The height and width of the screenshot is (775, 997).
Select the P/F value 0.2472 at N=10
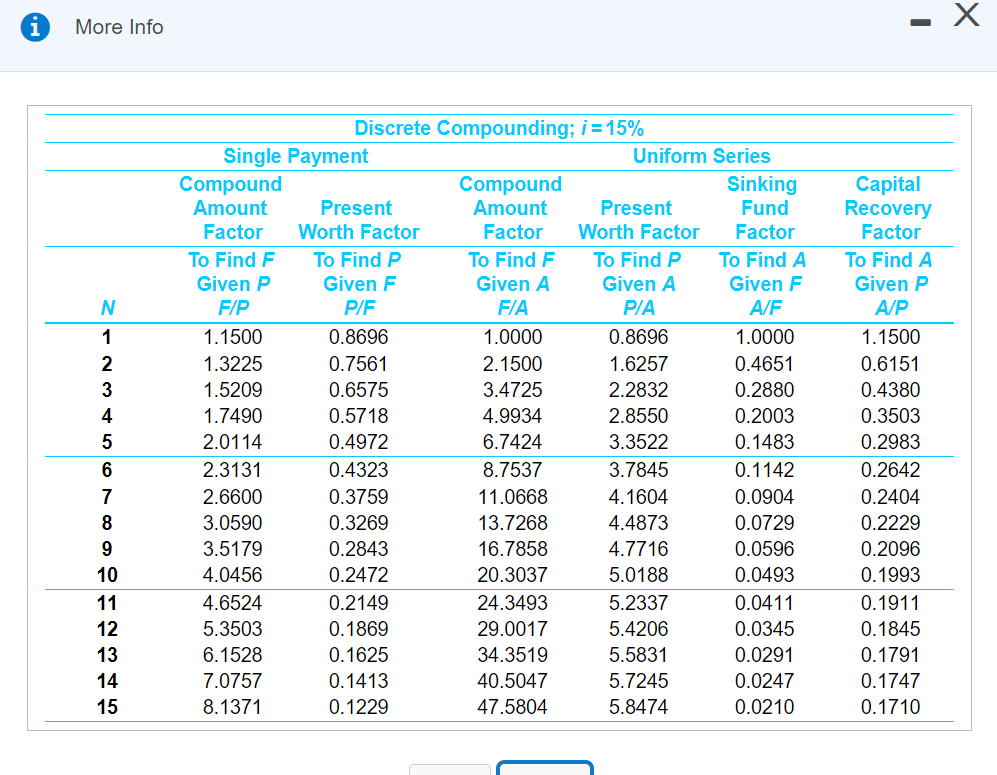click(x=360, y=575)
